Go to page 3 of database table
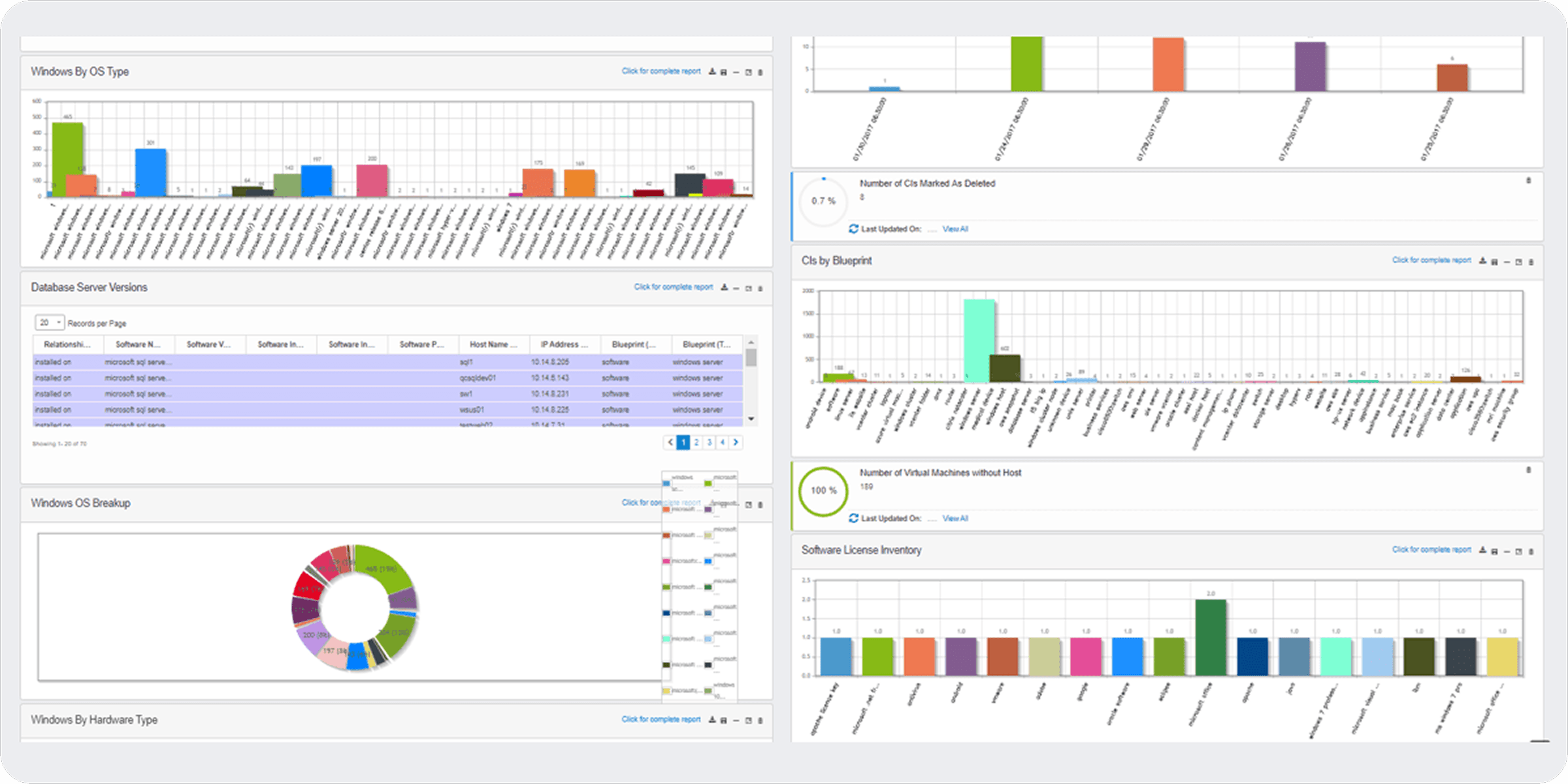The height and width of the screenshot is (784, 1568). click(710, 442)
